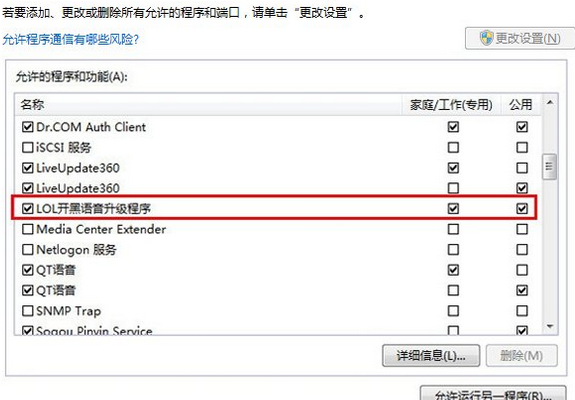Sort list by 名称 column header

[x=208, y=105]
